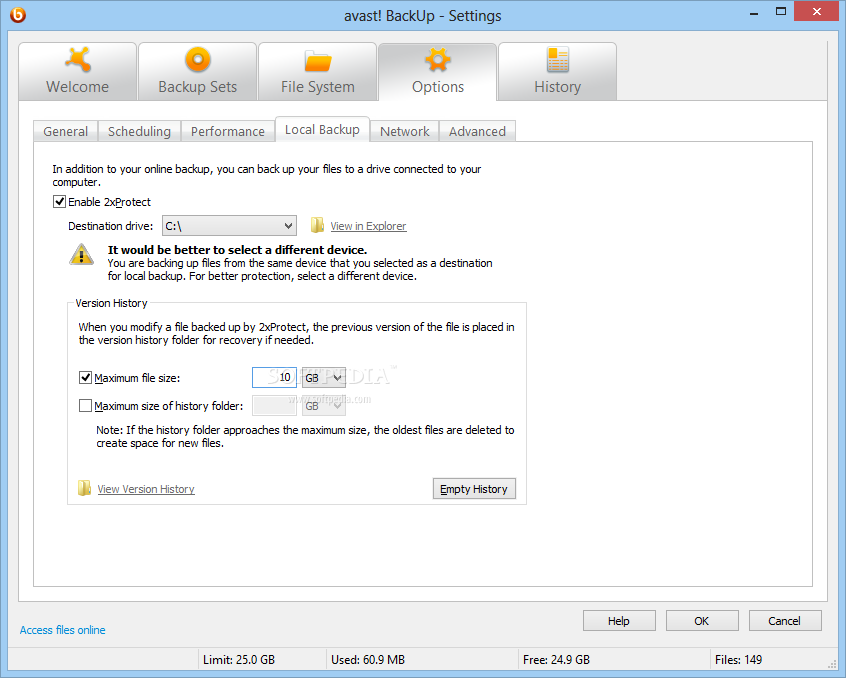Enable Maximum size of history folder checkbox
This screenshot has height=678, width=846.
point(85,406)
